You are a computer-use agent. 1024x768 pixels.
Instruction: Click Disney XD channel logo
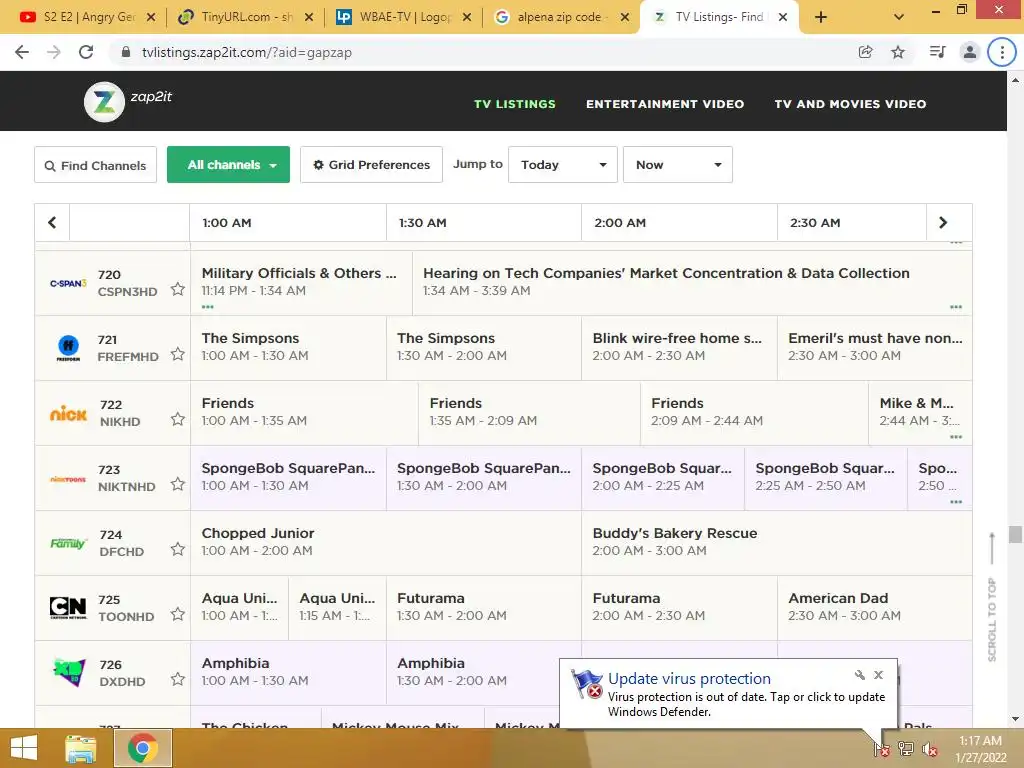click(69, 672)
